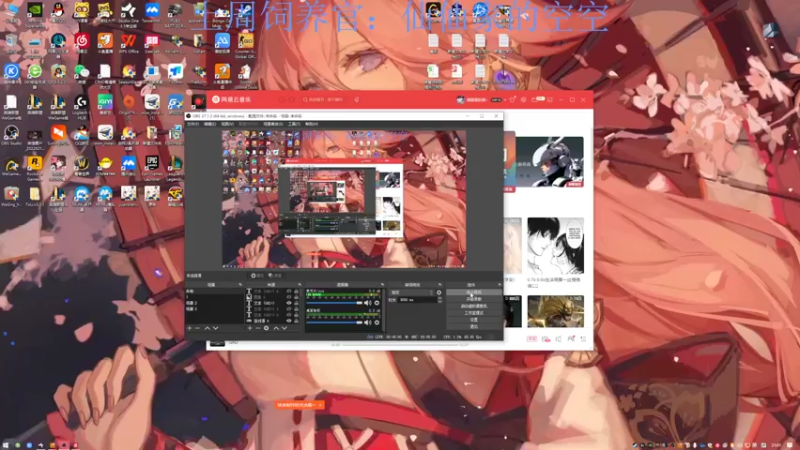The height and width of the screenshot is (450, 800).
Task: Open source properties gear in sources toolbar
Action: click(266, 328)
